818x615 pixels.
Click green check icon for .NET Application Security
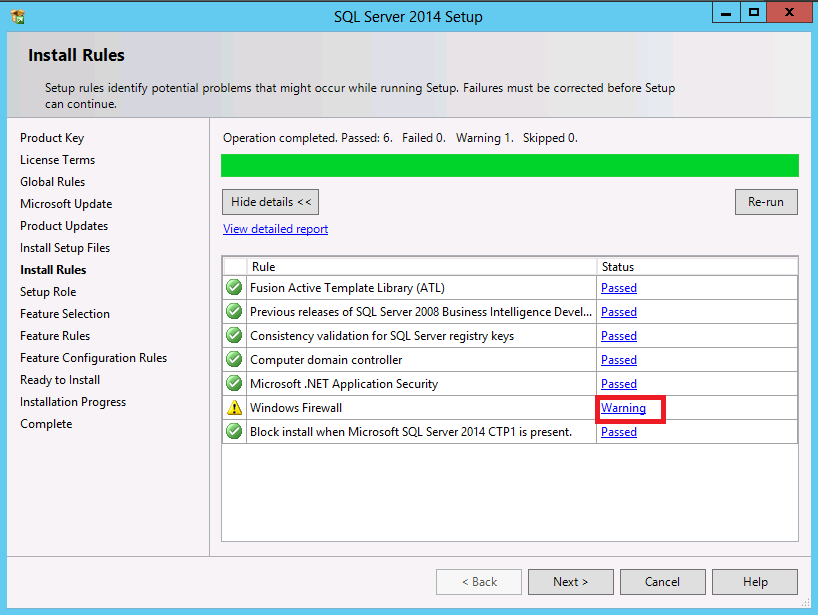[x=234, y=383]
